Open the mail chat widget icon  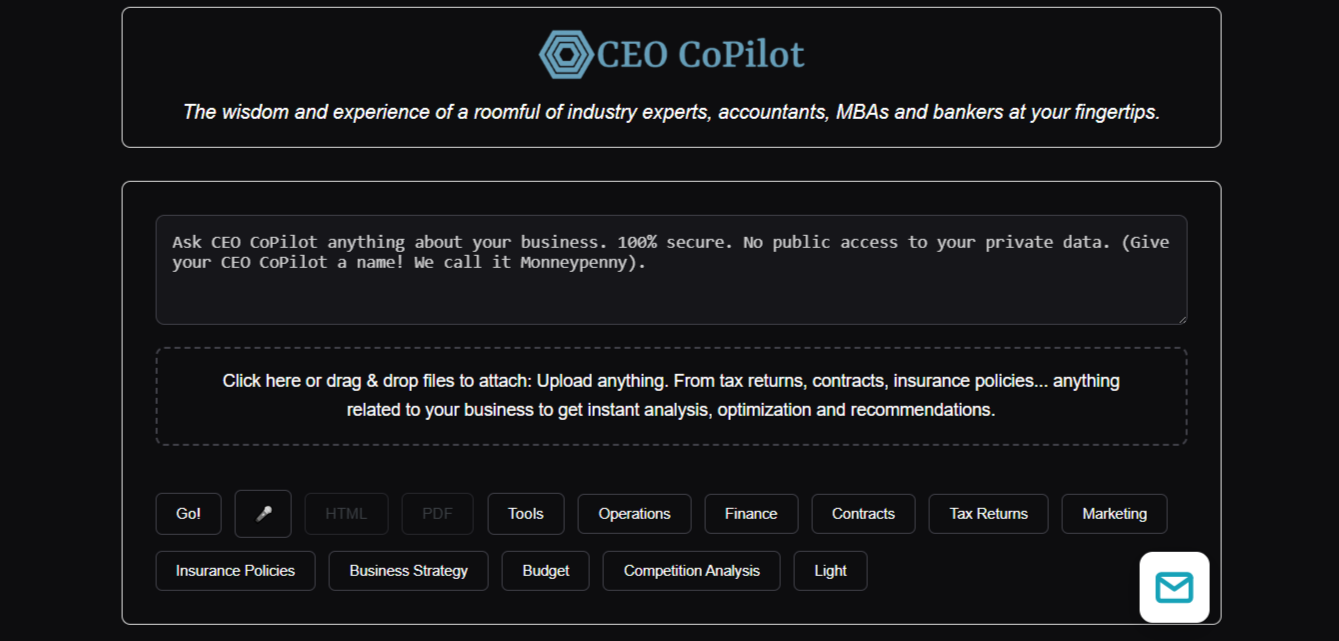click(x=1174, y=587)
